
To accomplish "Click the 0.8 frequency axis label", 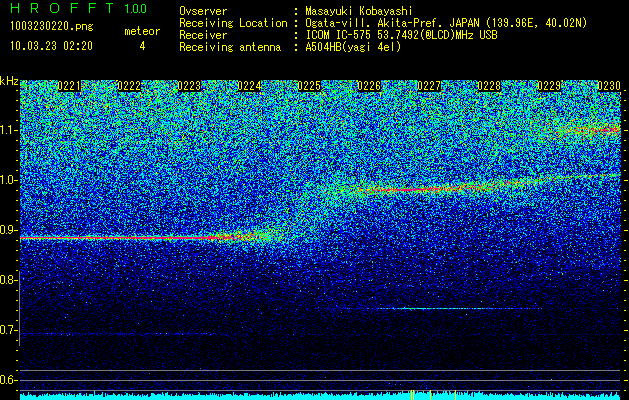I will tap(7, 280).
